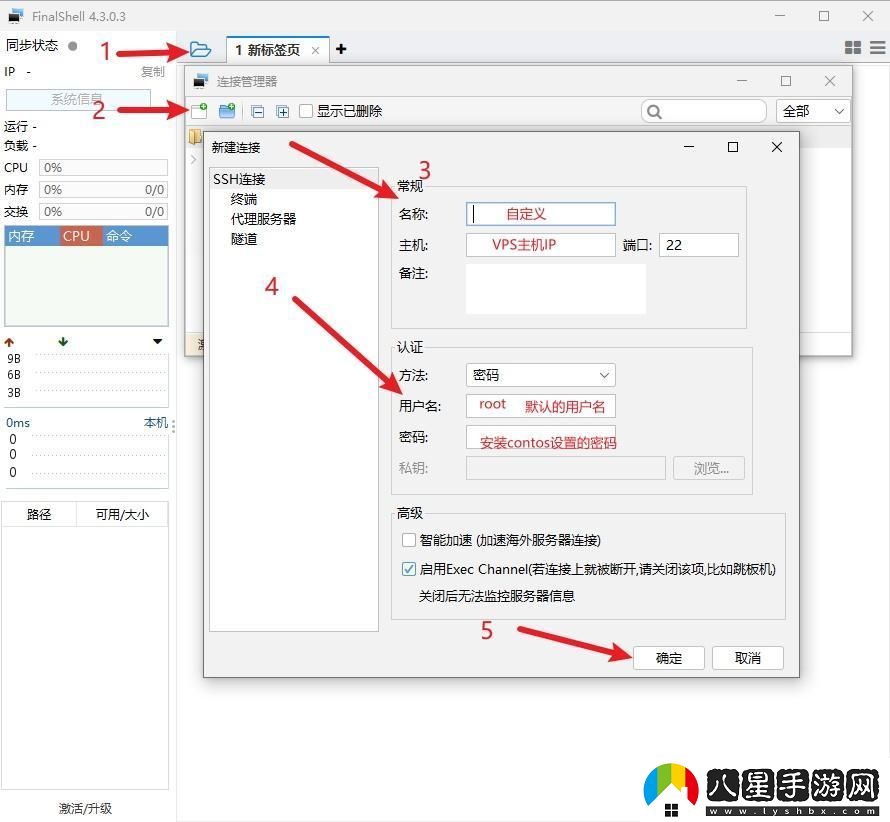
Task: Click 本机 ping label
Action: [x=156, y=422]
